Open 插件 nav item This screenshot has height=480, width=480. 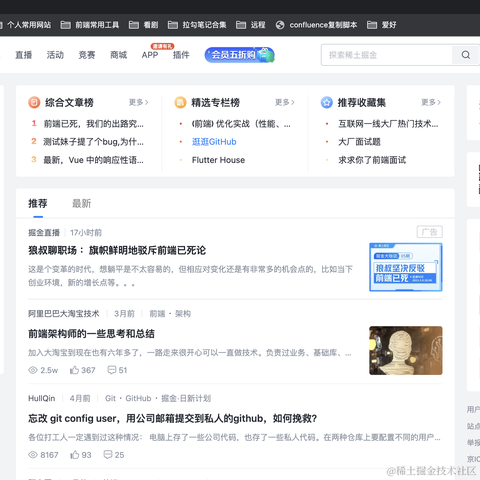point(181,55)
